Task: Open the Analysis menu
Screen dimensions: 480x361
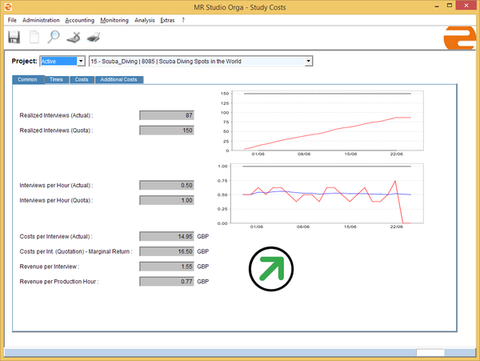Action: click(x=145, y=20)
